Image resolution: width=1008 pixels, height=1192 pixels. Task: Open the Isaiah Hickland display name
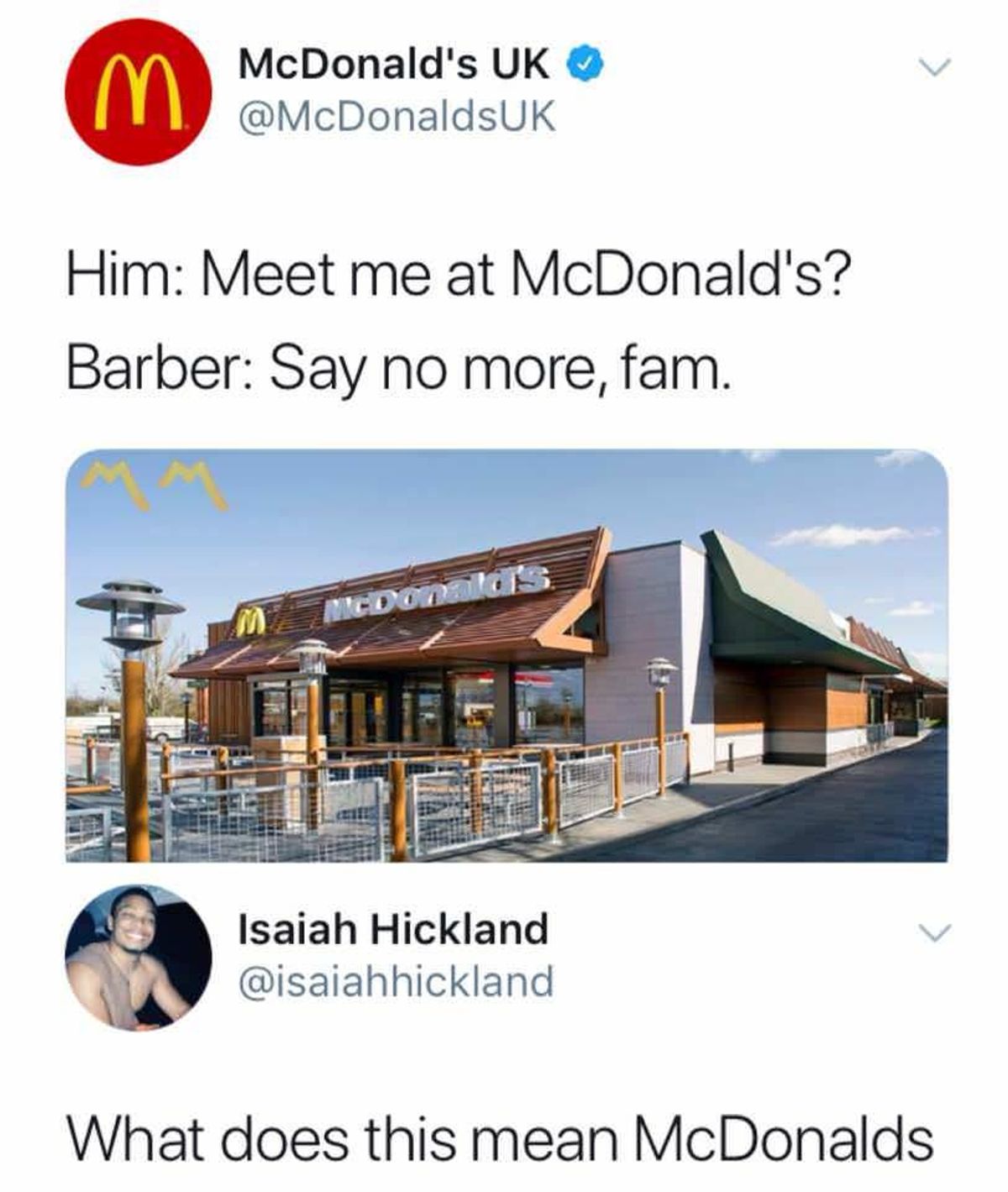click(394, 930)
